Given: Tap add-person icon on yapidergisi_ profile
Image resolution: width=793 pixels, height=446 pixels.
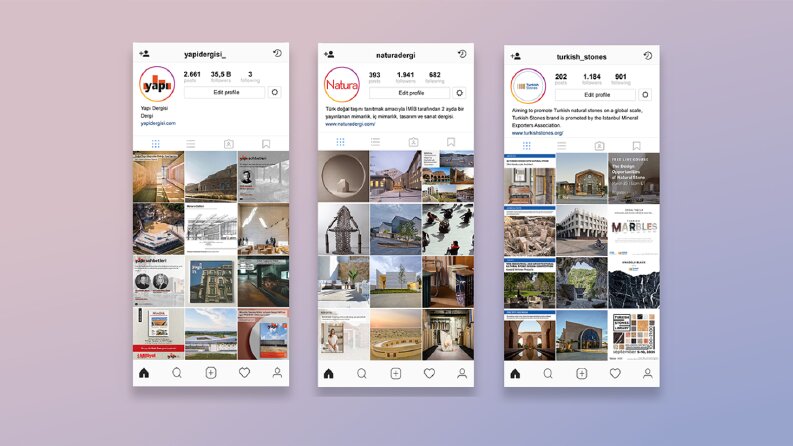Looking at the screenshot, I should point(144,53).
